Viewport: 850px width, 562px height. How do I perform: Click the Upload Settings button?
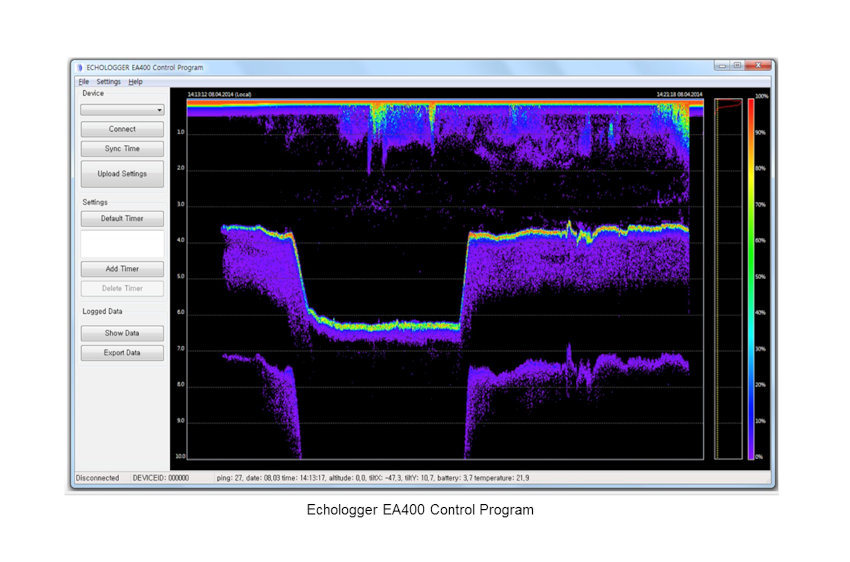[122, 174]
